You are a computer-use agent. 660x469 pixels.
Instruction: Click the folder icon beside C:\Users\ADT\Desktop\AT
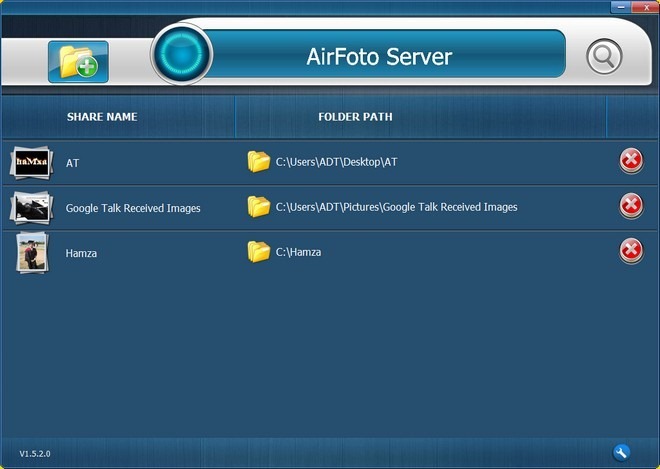(258, 162)
